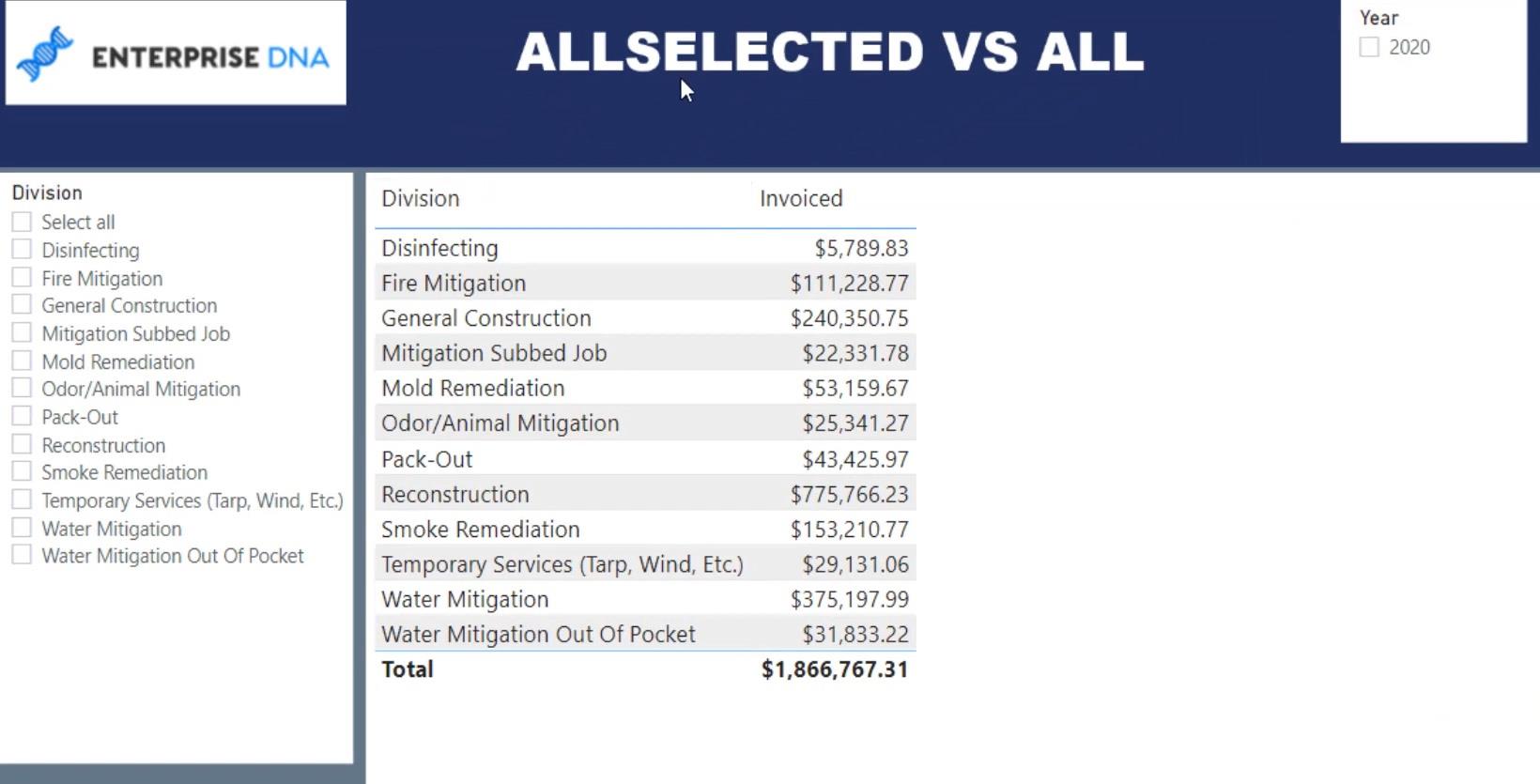Tick the Select all checkbox
Screen dimensions: 1540x784
pos(22,222)
